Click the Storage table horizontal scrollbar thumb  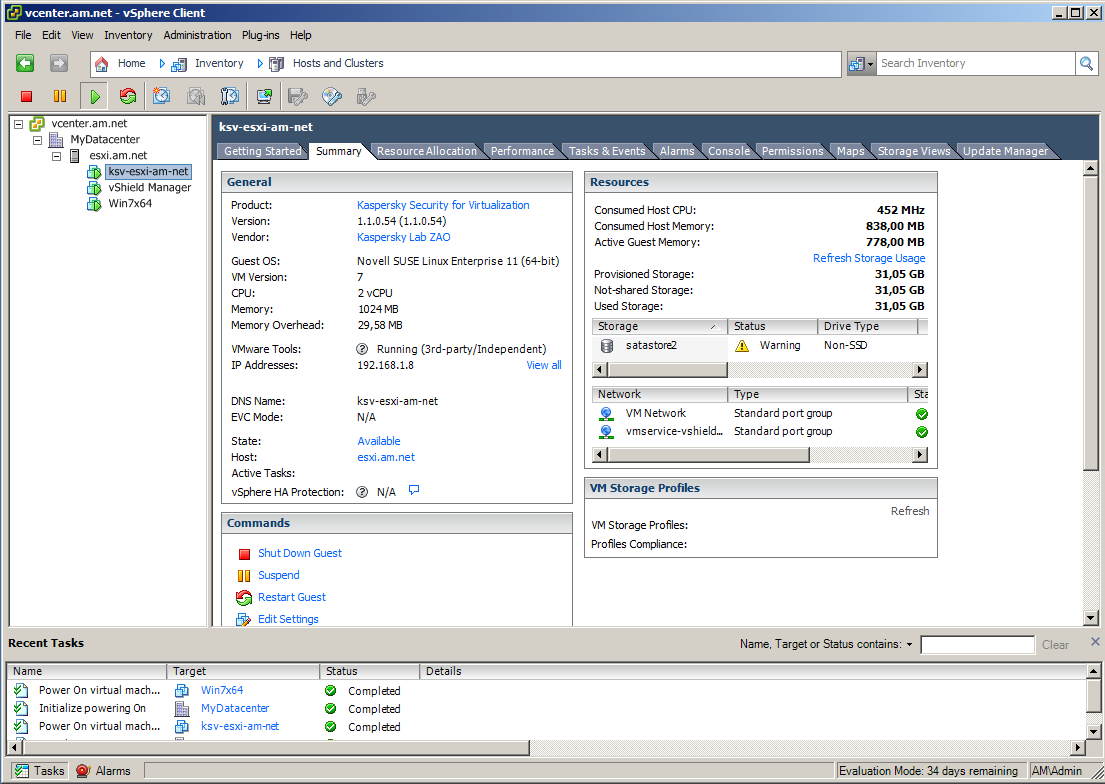(667, 370)
